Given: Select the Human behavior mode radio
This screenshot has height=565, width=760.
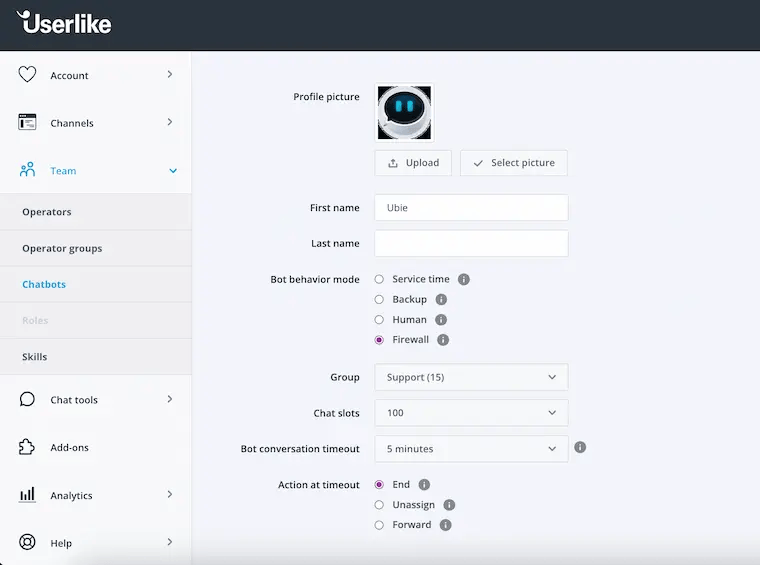Looking at the screenshot, I should pos(379,320).
